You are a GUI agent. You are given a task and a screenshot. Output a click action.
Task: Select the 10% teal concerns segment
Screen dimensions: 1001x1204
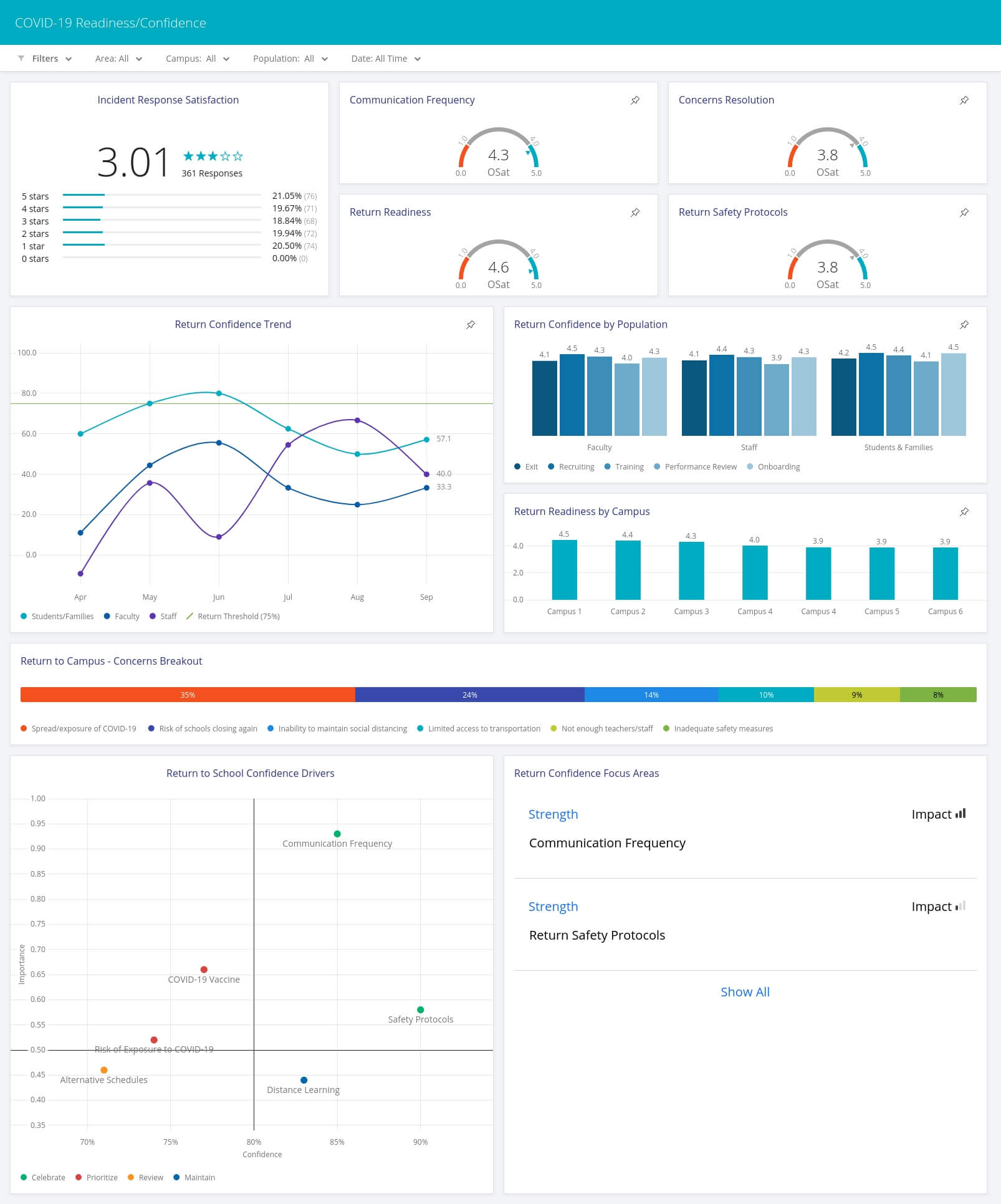(x=766, y=695)
